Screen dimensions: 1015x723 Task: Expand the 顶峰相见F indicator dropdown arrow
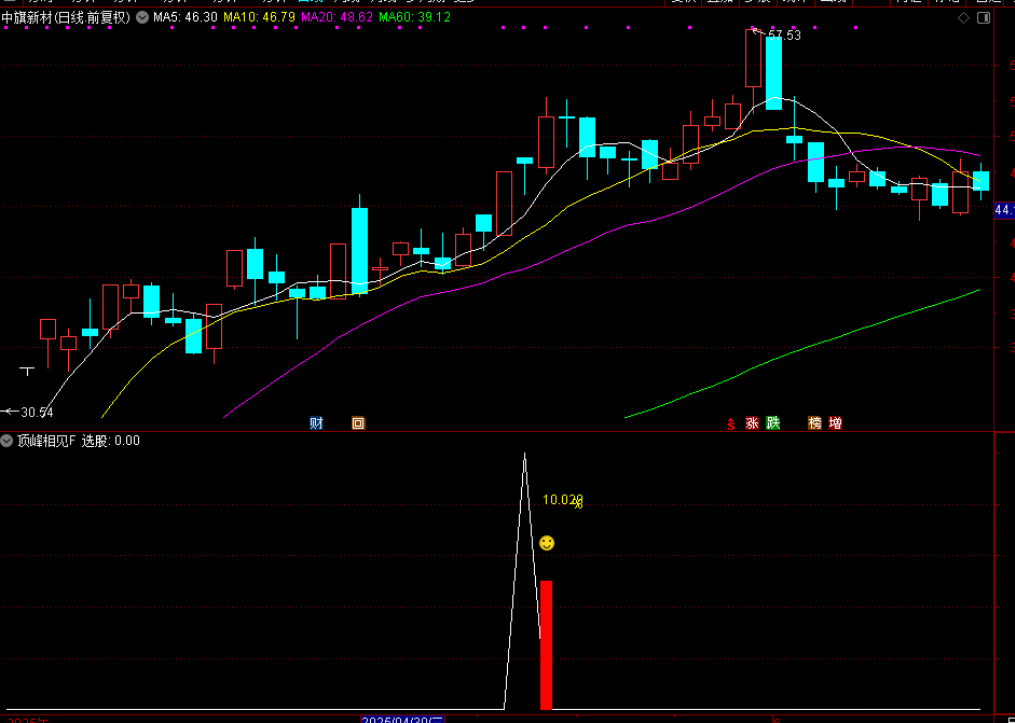(7, 440)
